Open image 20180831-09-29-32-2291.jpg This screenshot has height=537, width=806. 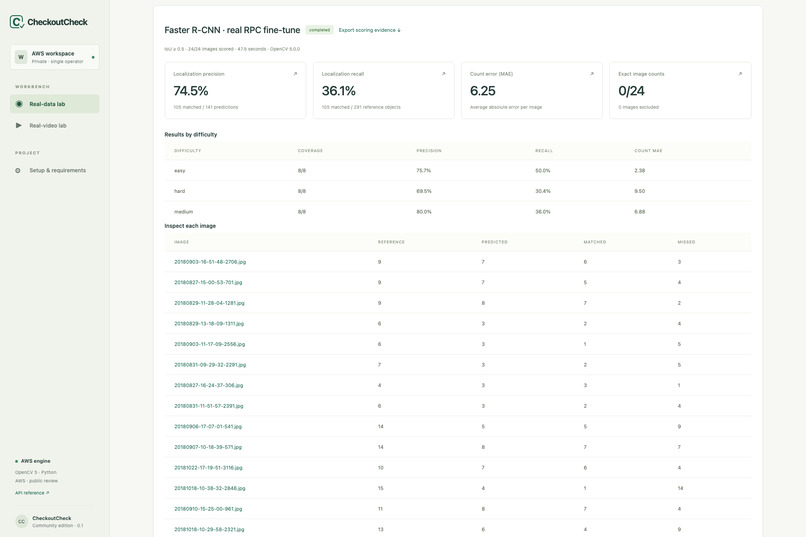(210, 365)
